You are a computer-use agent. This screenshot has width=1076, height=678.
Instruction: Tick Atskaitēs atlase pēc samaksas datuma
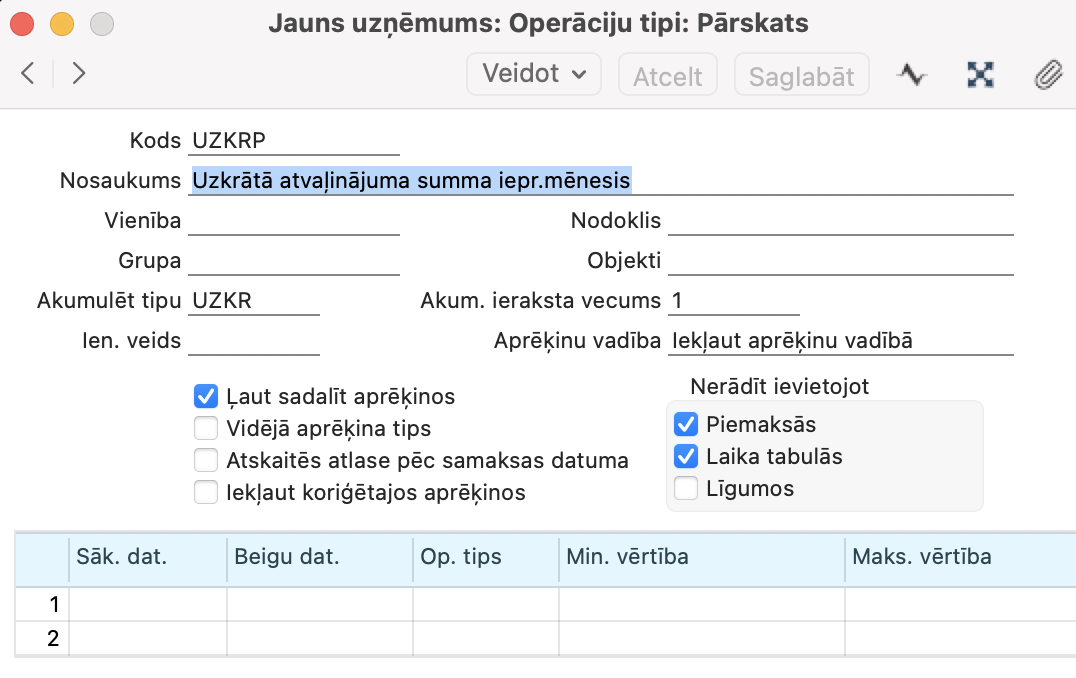[x=206, y=461]
